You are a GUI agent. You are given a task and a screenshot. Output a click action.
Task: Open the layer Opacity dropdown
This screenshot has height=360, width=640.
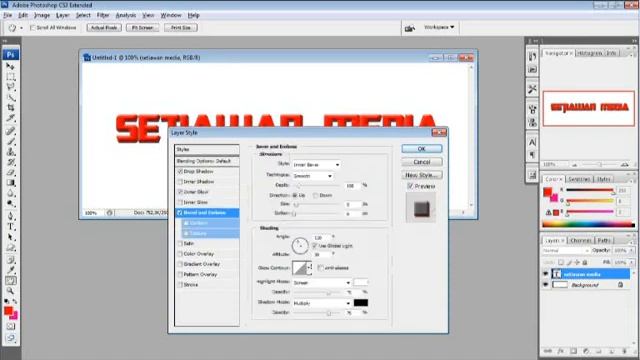pyautogui.click(x=632, y=250)
